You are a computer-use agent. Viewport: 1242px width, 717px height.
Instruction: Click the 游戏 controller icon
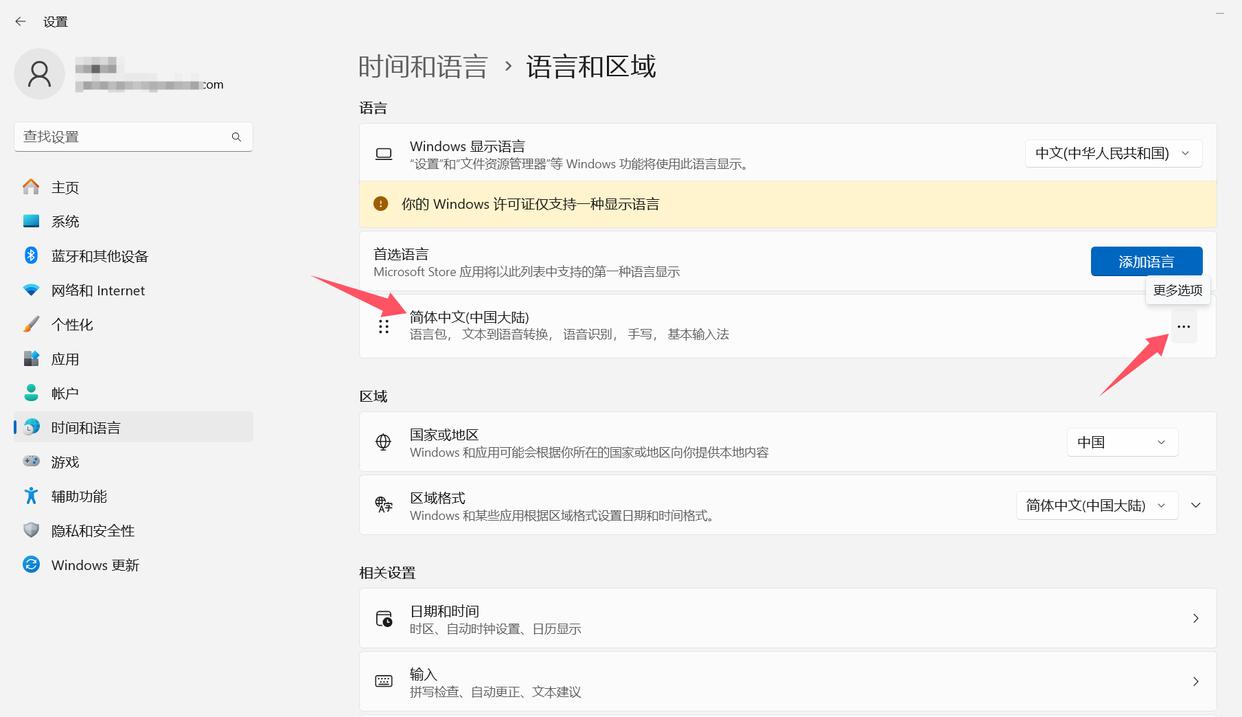pos(31,461)
